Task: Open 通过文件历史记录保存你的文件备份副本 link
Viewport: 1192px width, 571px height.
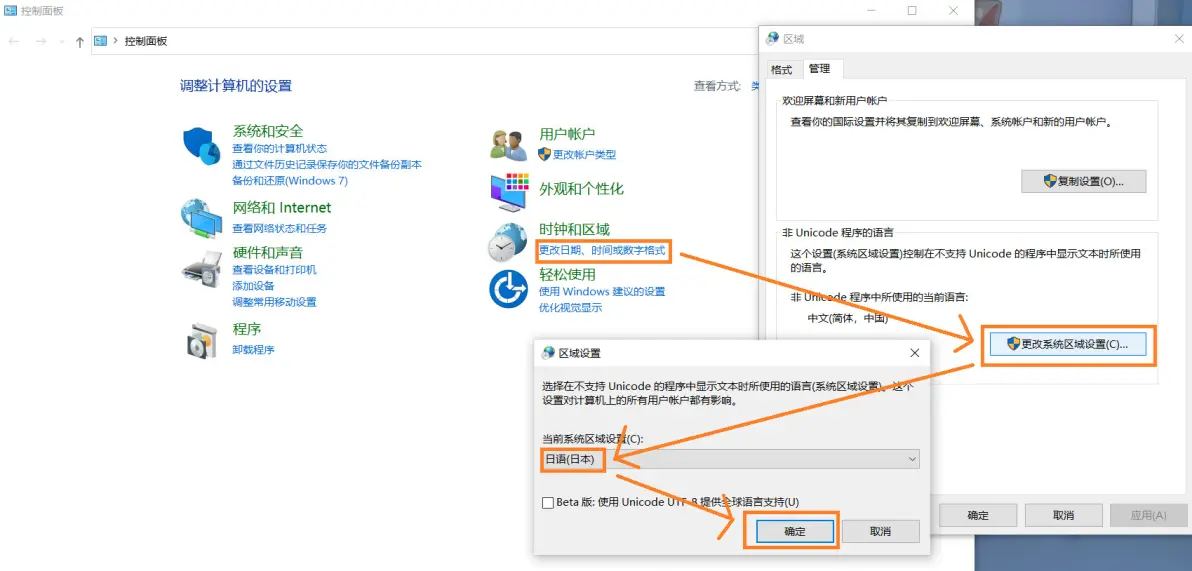Action: 327,164
